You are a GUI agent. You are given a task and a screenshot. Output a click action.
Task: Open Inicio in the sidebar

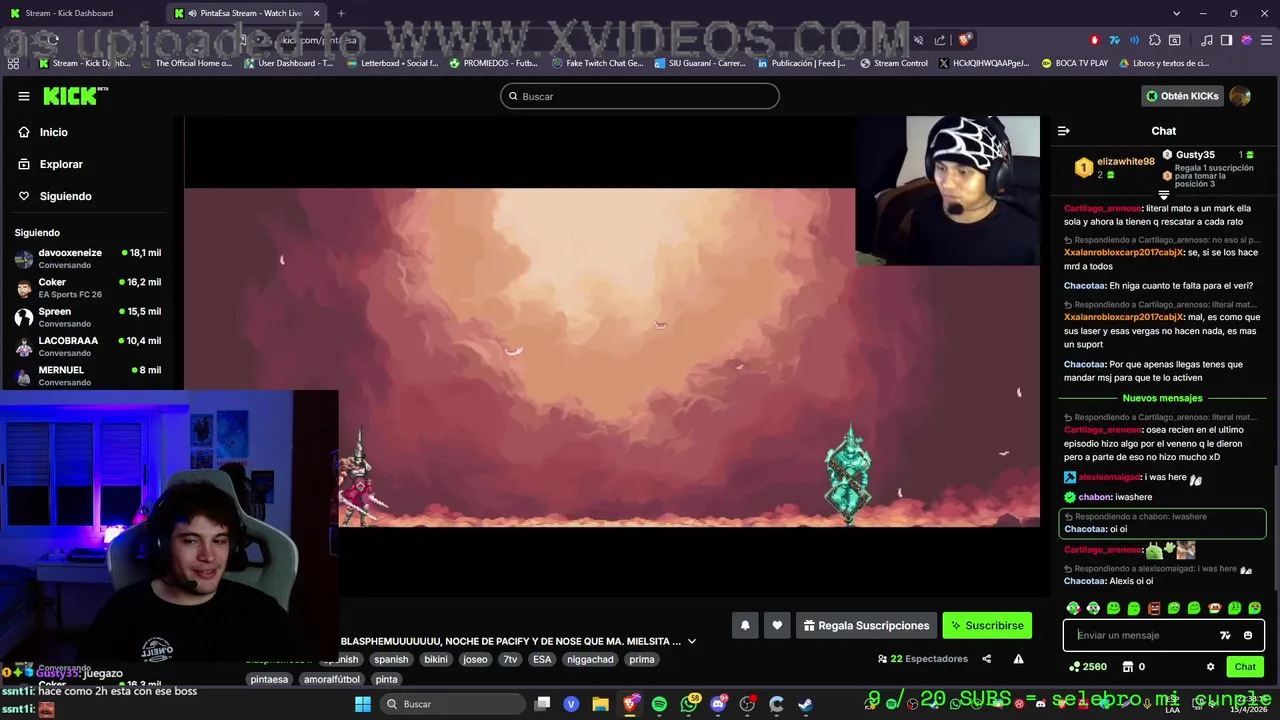pos(43,132)
